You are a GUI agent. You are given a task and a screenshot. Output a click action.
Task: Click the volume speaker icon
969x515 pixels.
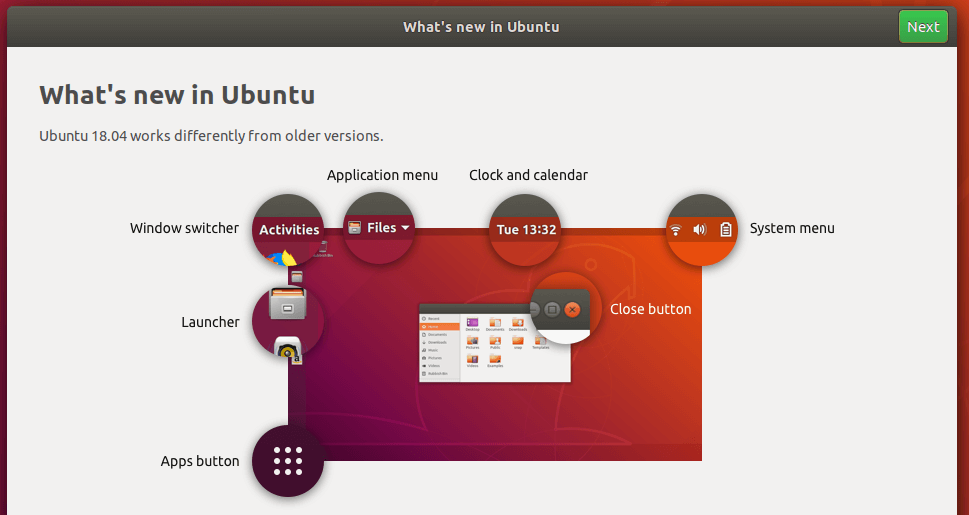pos(700,229)
